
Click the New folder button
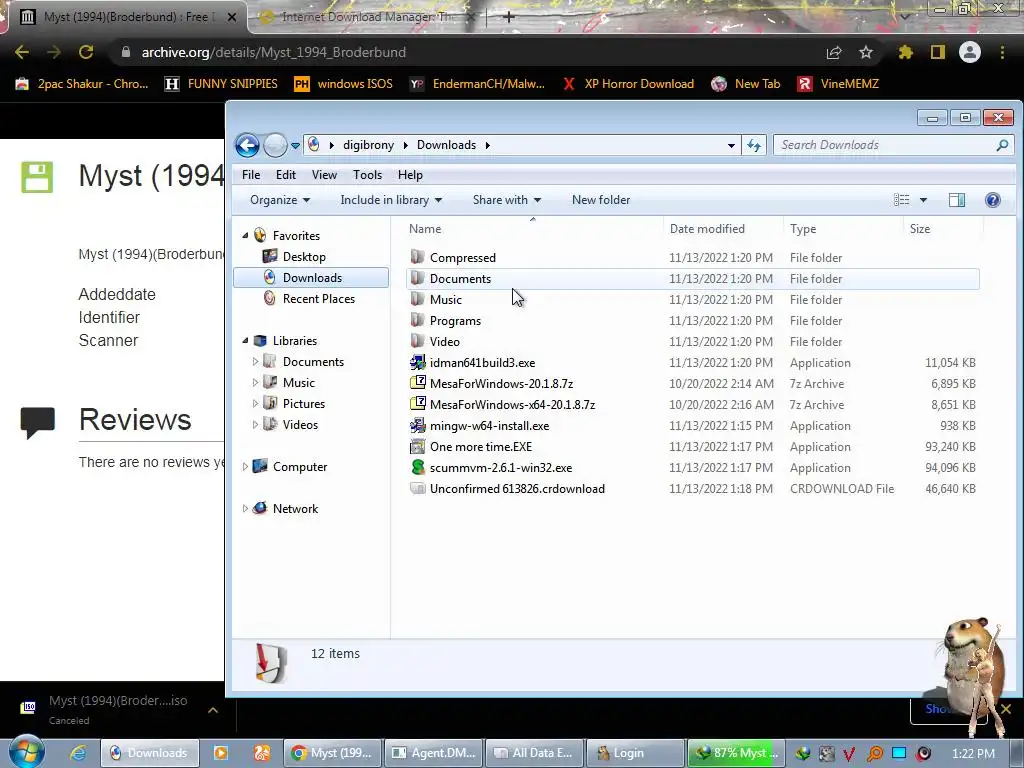tap(601, 200)
